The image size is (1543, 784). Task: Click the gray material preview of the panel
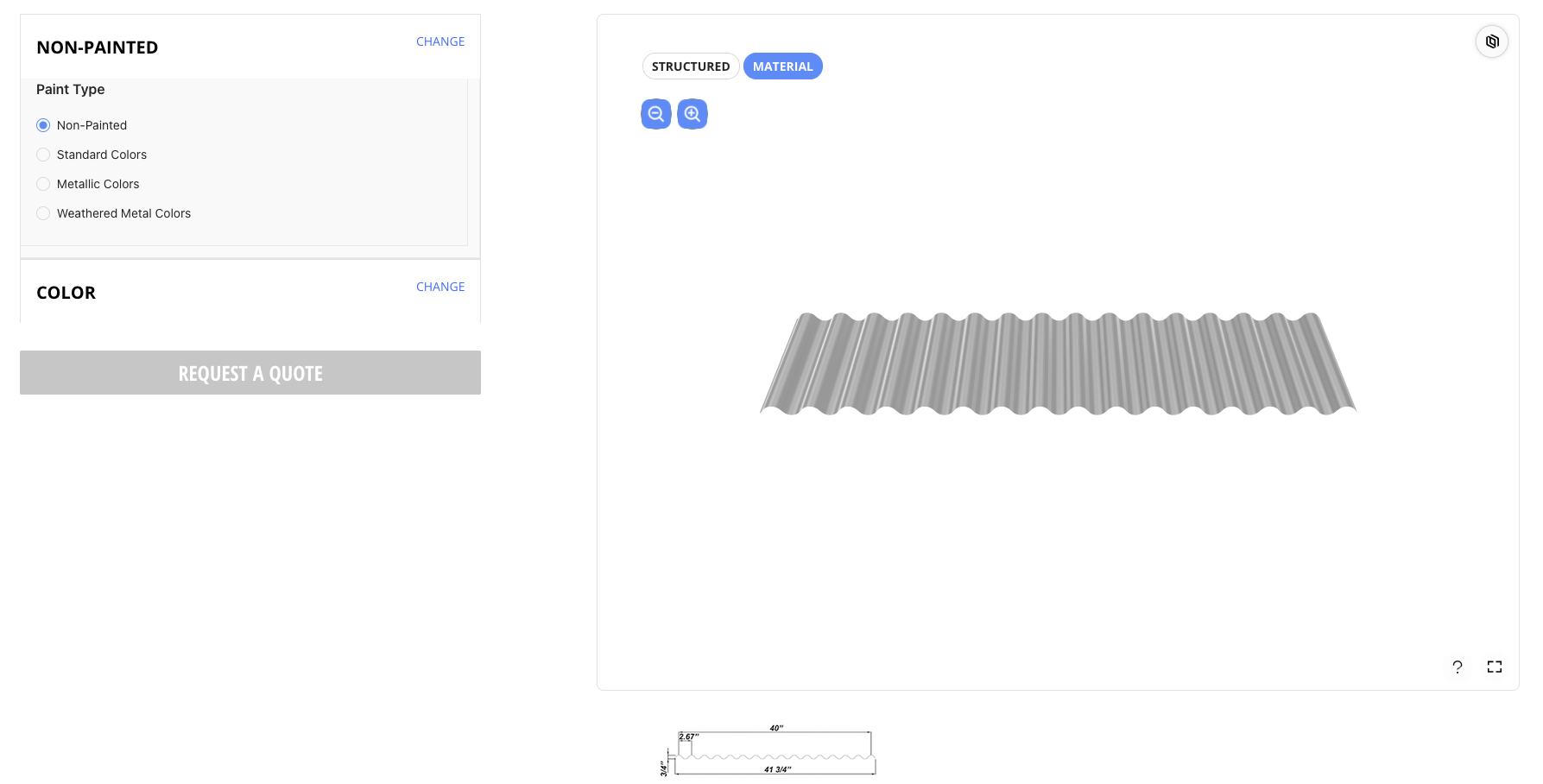pyautogui.click(x=1058, y=367)
